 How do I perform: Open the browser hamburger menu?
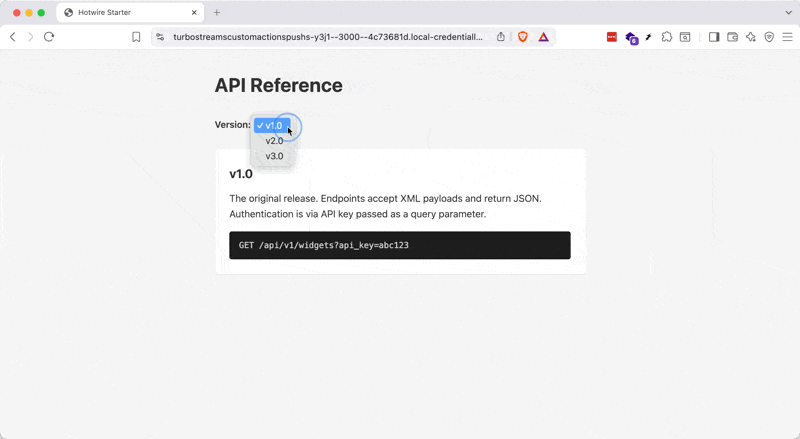(787, 37)
